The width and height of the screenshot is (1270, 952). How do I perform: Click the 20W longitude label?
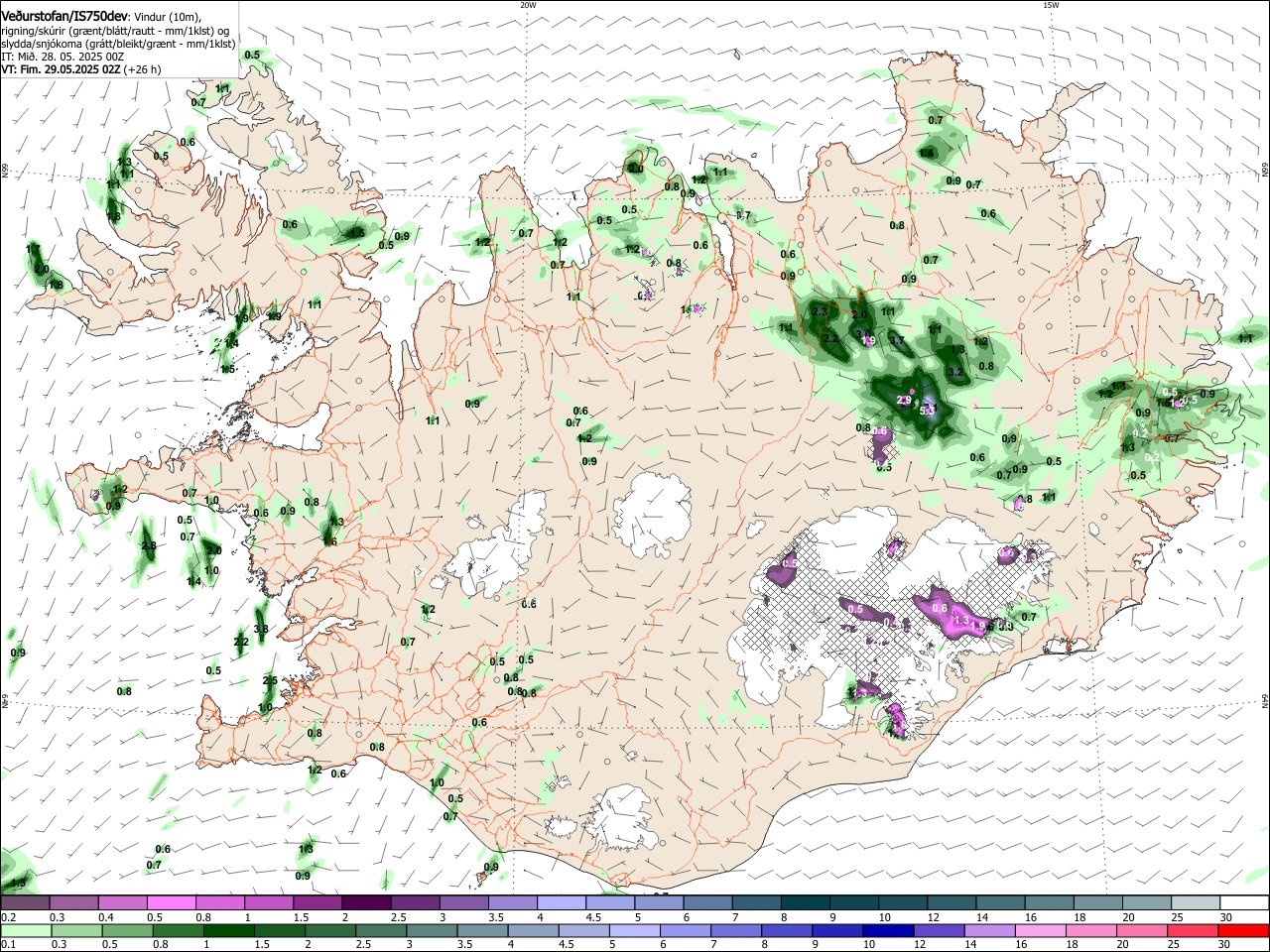tap(528, 5)
